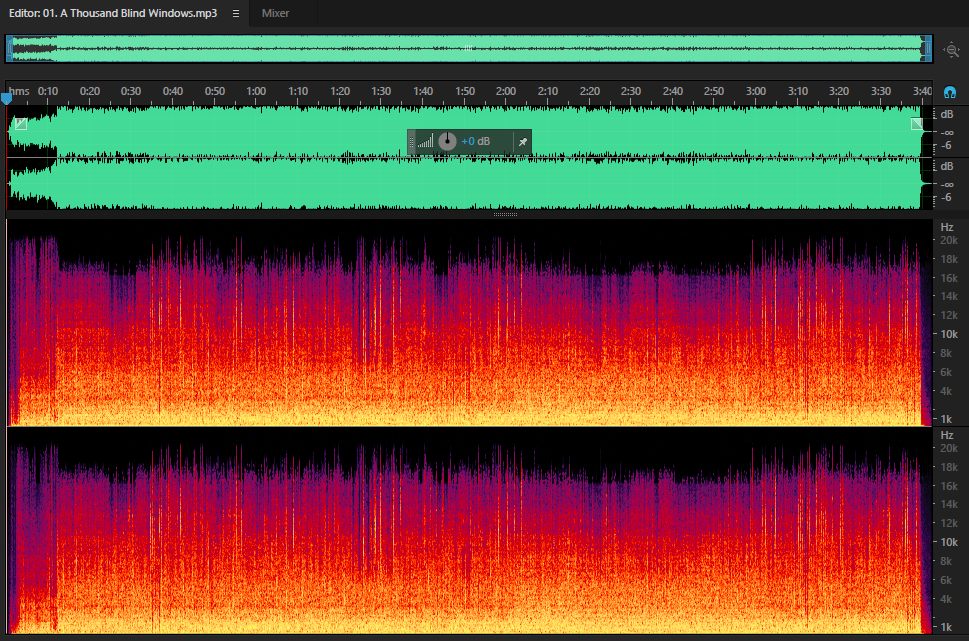Screen dimensions: 969x641
Task: Click the 3:00 mark on the time ruler
Action: (756, 91)
